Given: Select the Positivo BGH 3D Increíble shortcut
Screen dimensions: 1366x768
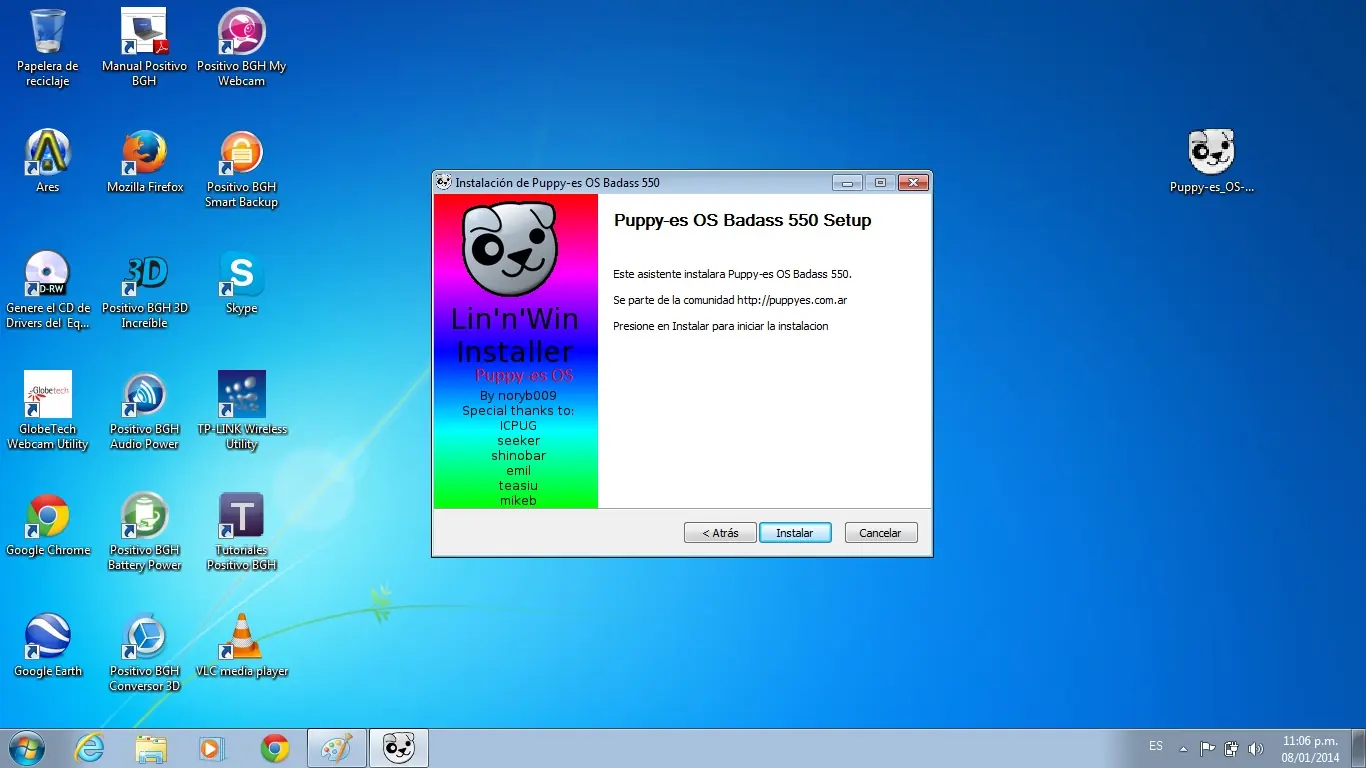Looking at the screenshot, I should (x=145, y=290).
